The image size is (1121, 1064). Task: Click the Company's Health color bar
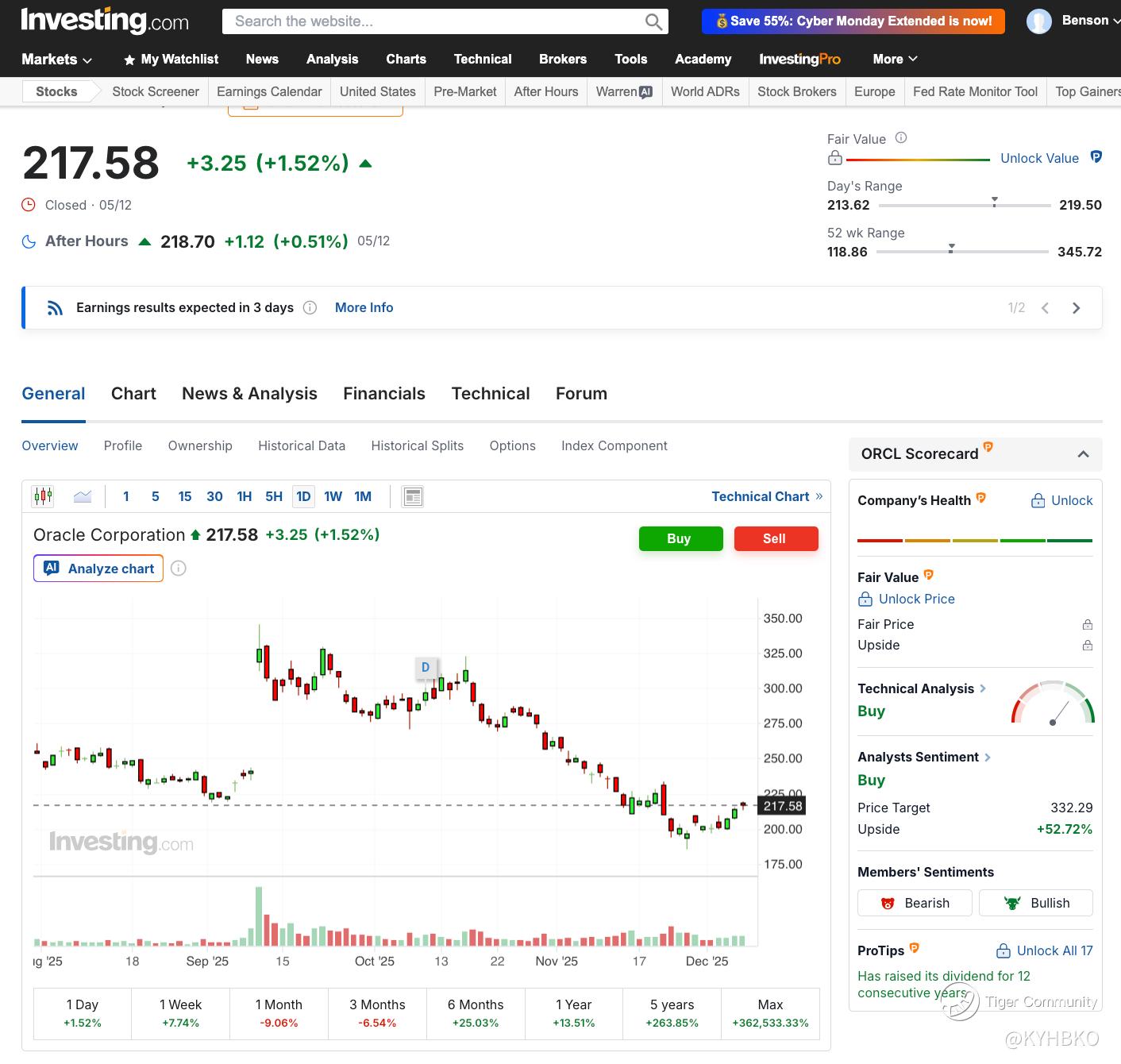(975, 541)
